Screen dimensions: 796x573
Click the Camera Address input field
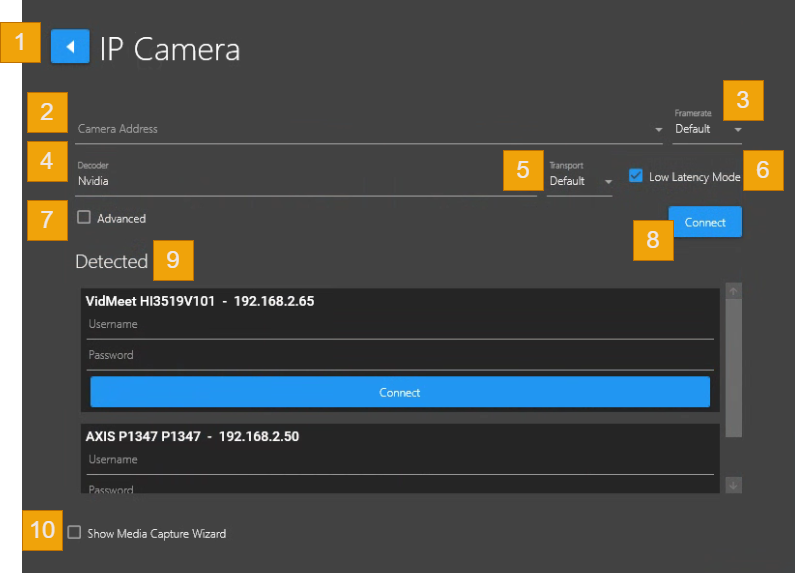point(360,129)
